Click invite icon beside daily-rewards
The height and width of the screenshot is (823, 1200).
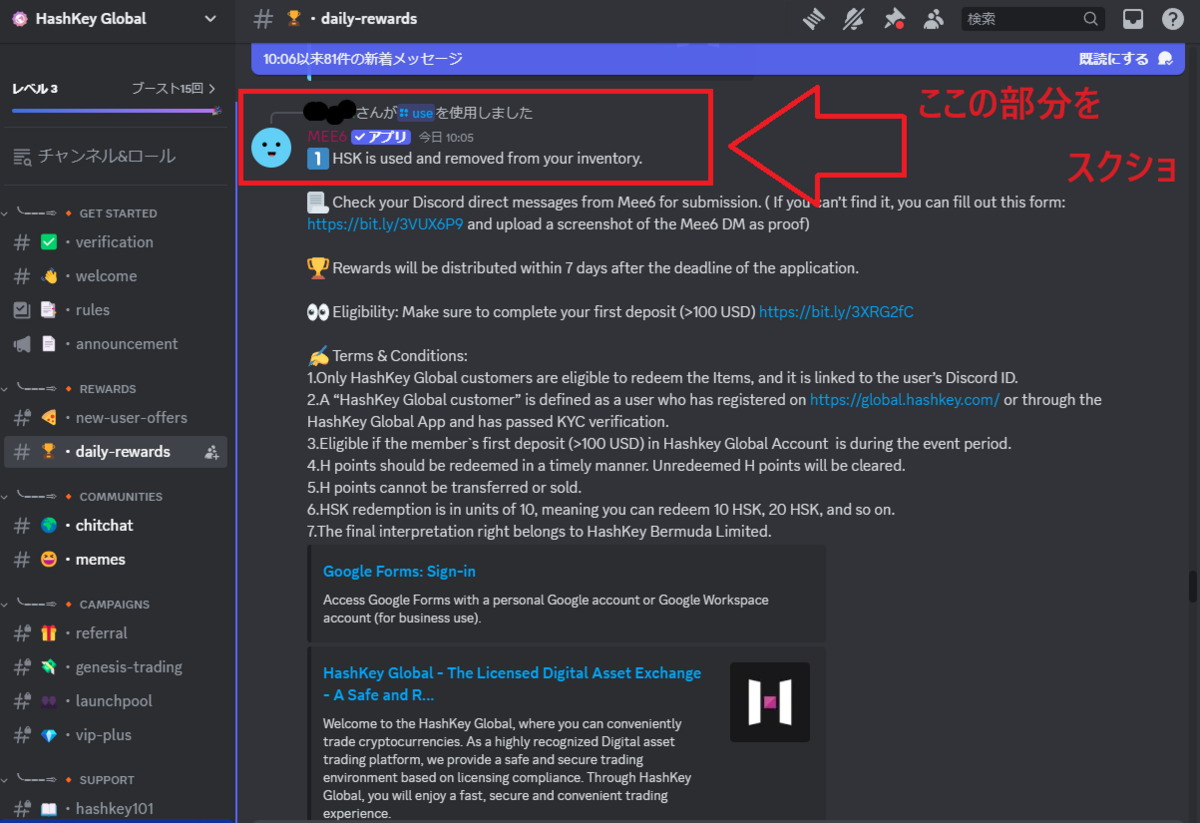[211, 452]
